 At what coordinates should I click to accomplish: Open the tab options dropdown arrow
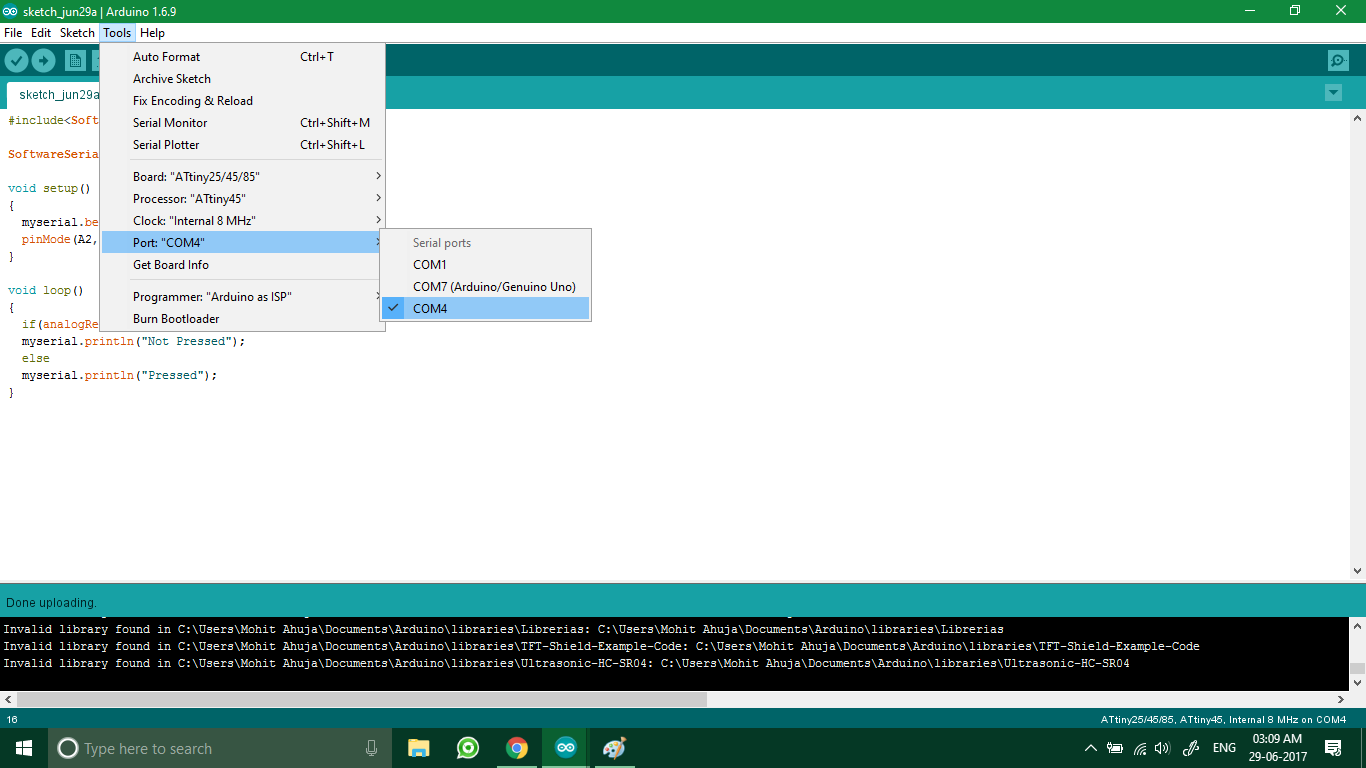pyautogui.click(x=1333, y=93)
